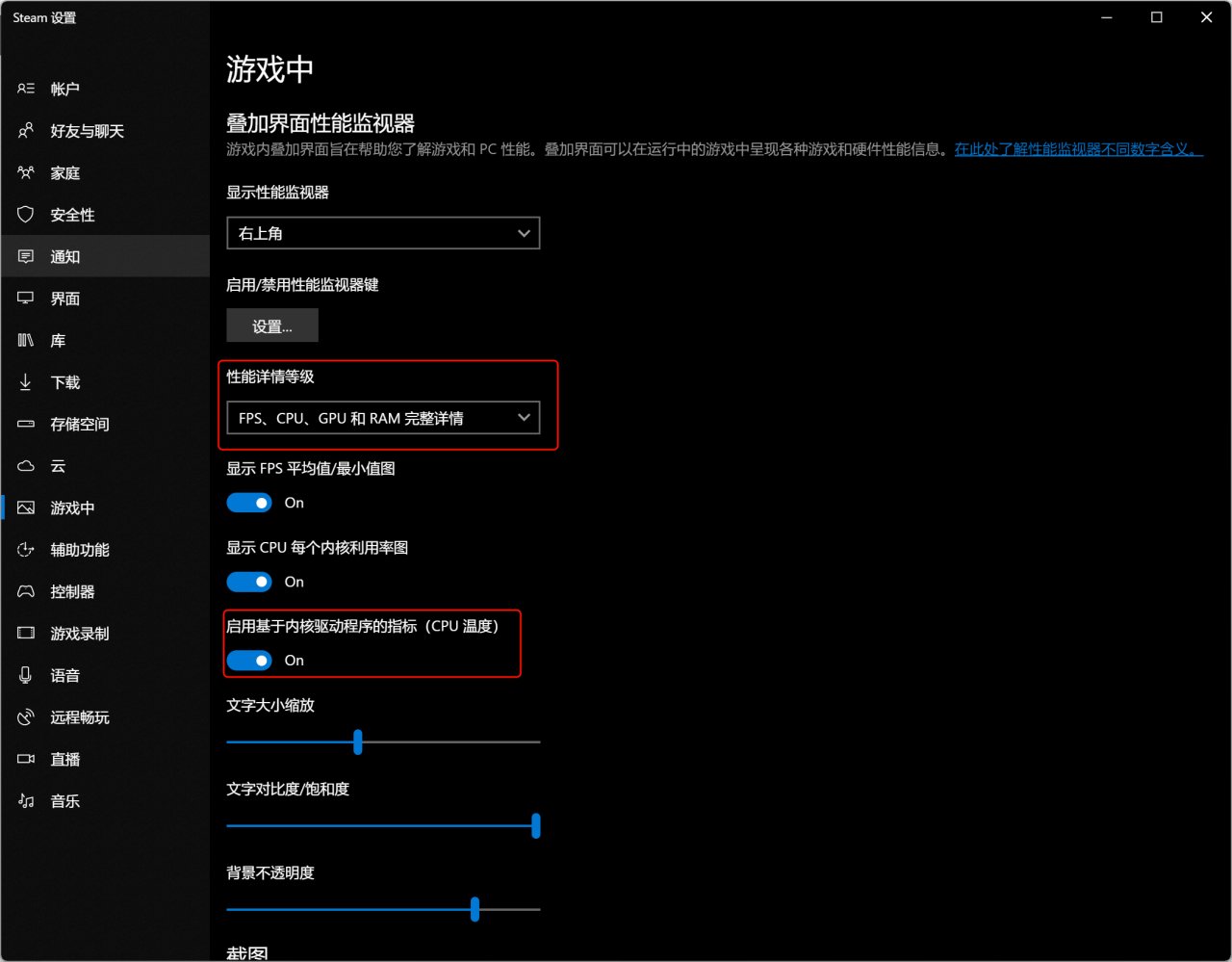The width and height of the screenshot is (1232, 962).
Task: Open the 游戏录制 settings section
Action: pos(105,634)
